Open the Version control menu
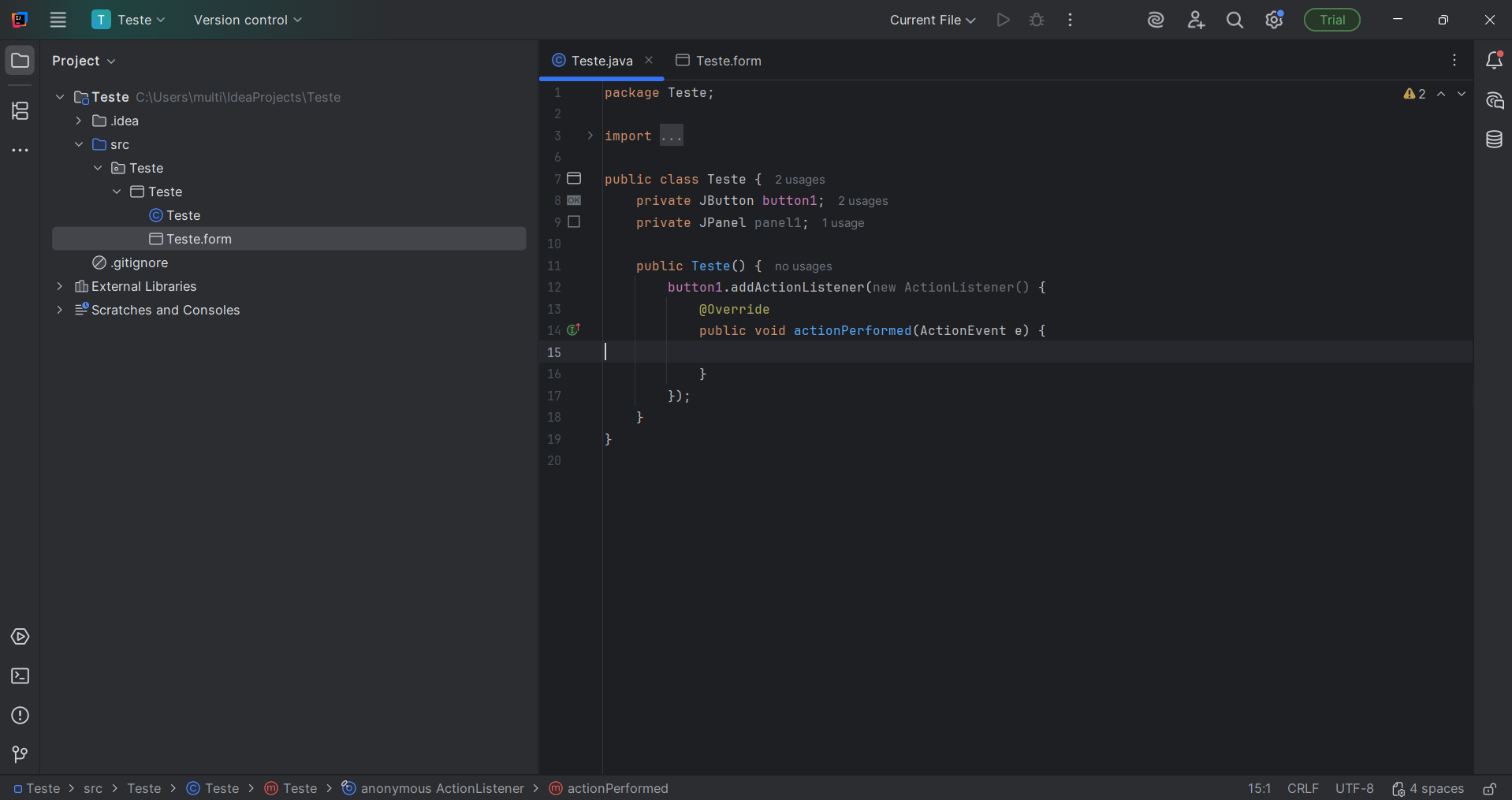Screen dimensions: 1512x800 (x=248, y=20)
